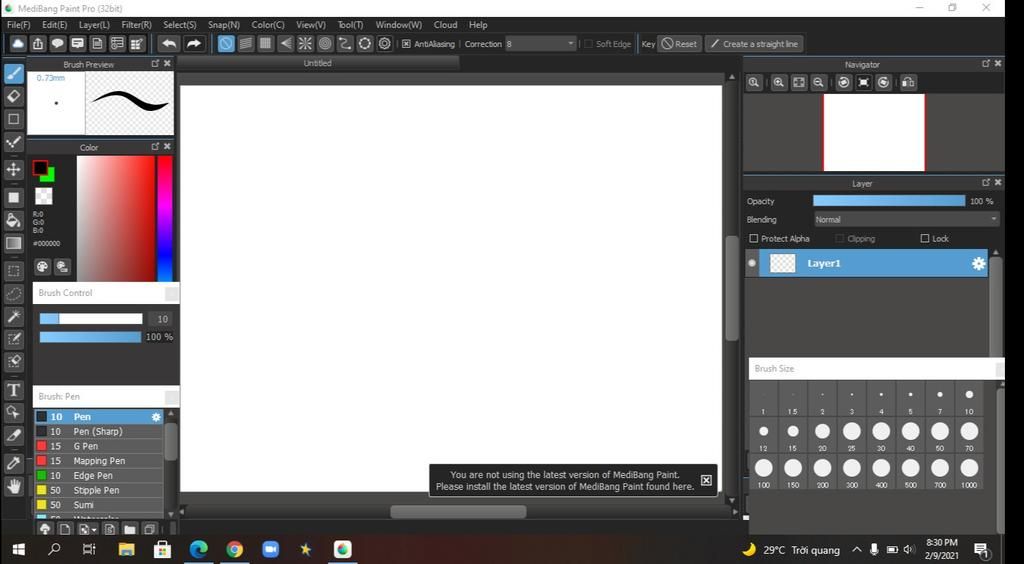The height and width of the screenshot is (564, 1024).
Task: Select the Eyedropper tool
Action: tap(14, 463)
